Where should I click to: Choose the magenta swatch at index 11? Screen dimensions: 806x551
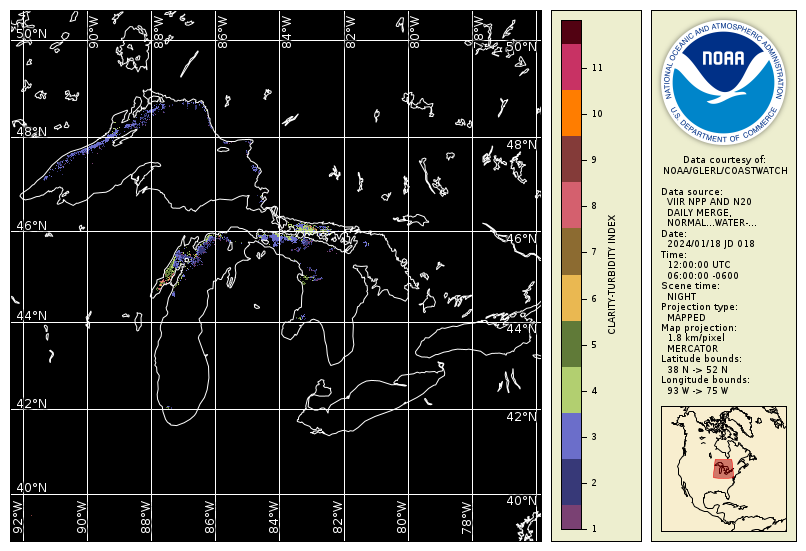[x=571, y=67]
